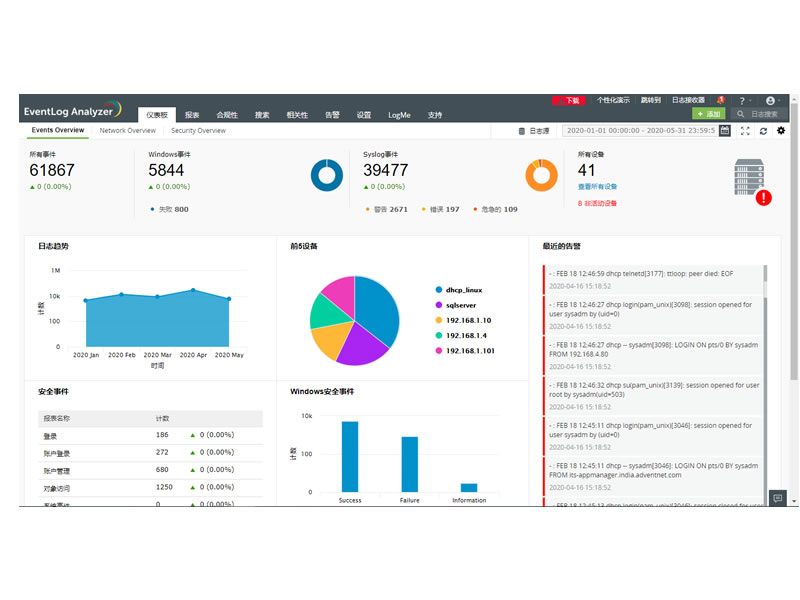Screen dimensions: 800x600
Task: Click the notification bell icon
Action: click(719, 101)
